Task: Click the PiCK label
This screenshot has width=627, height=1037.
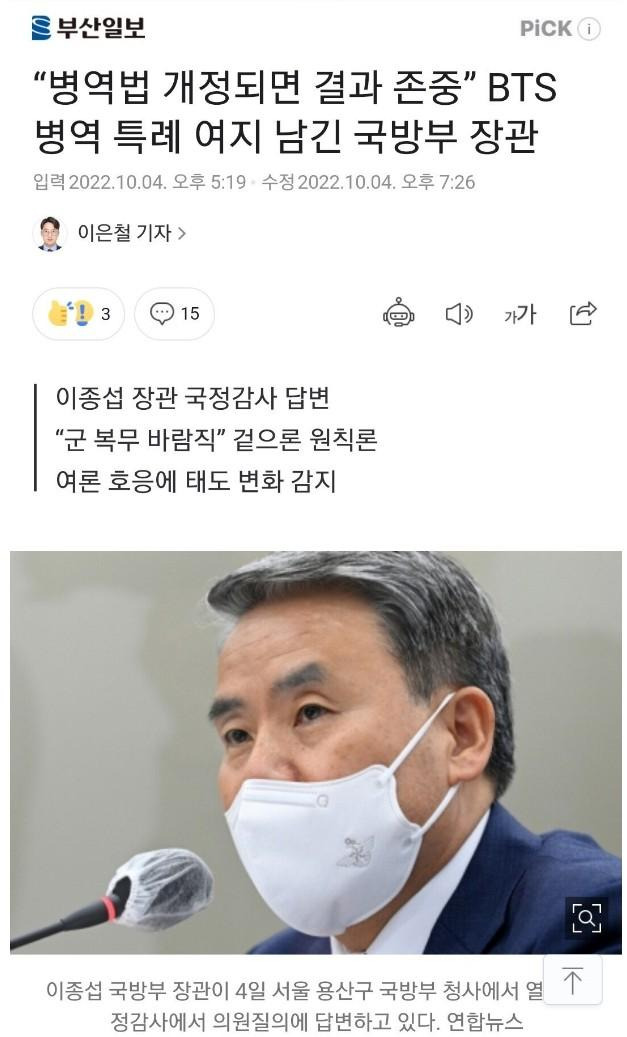Action: [546, 28]
